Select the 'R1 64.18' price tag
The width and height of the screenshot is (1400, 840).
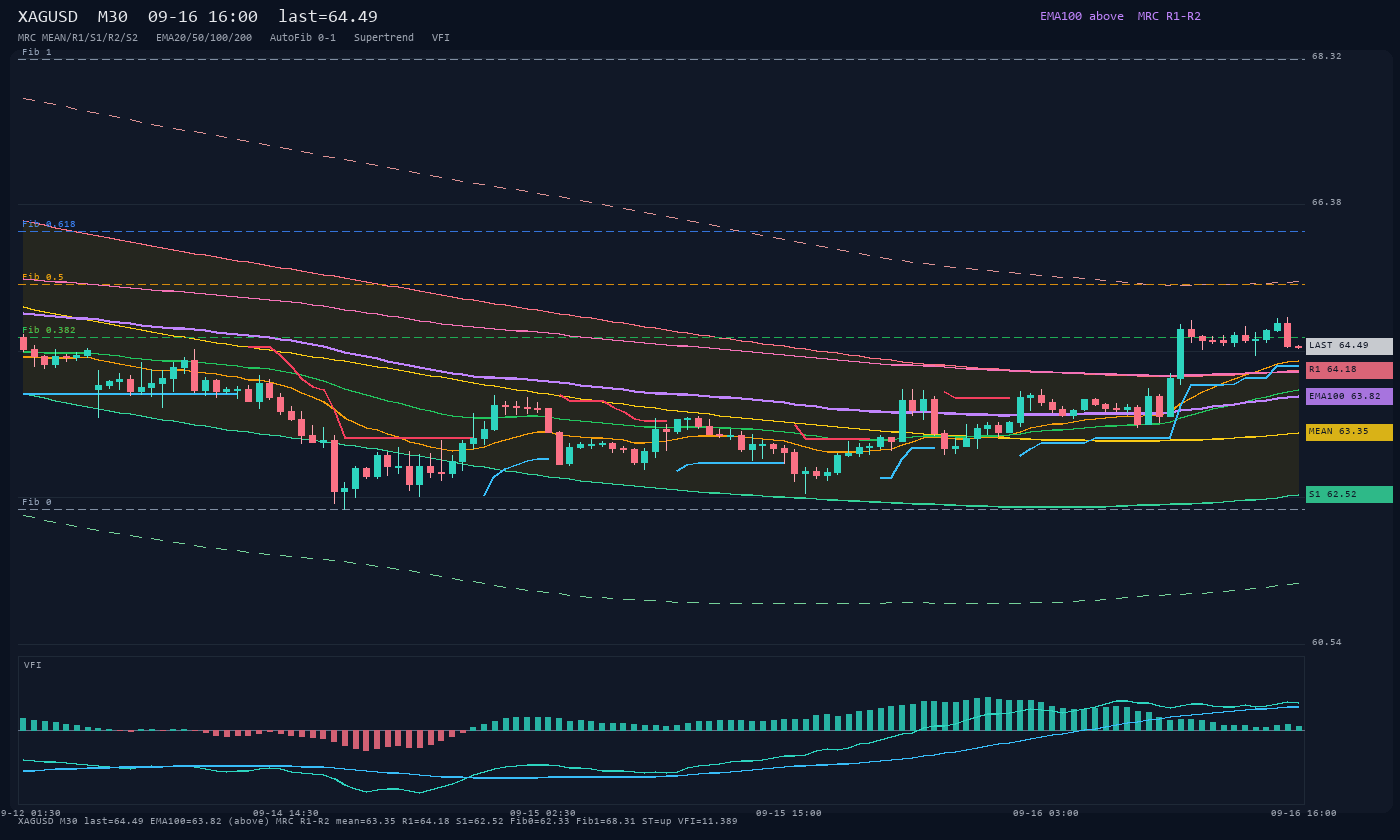click(x=1349, y=370)
